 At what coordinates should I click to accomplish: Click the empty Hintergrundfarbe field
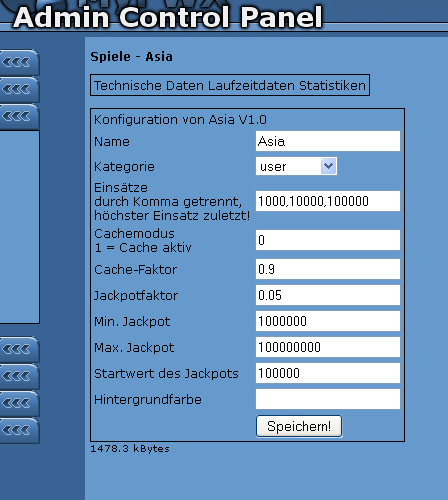tap(328, 399)
